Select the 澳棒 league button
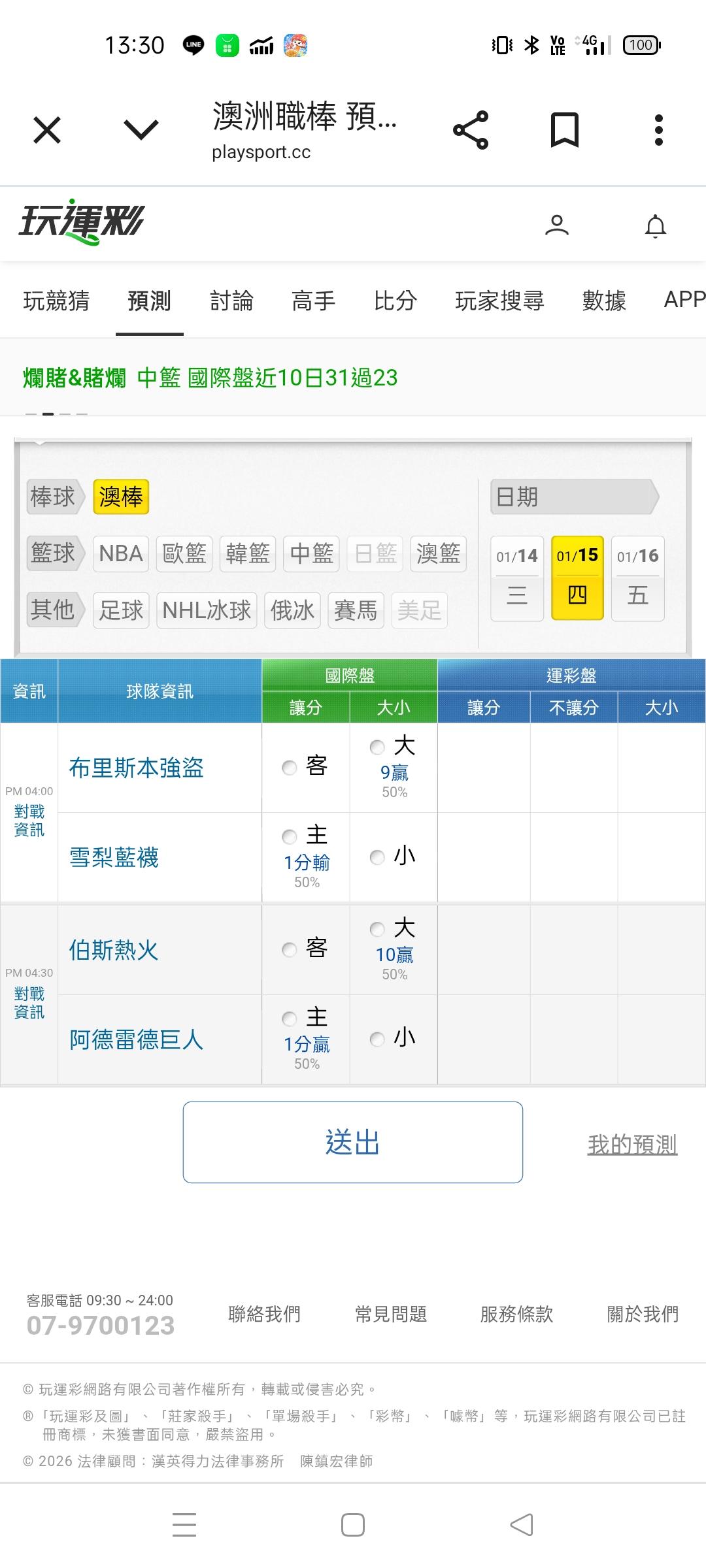 pyautogui.click(x=121, y=497)
